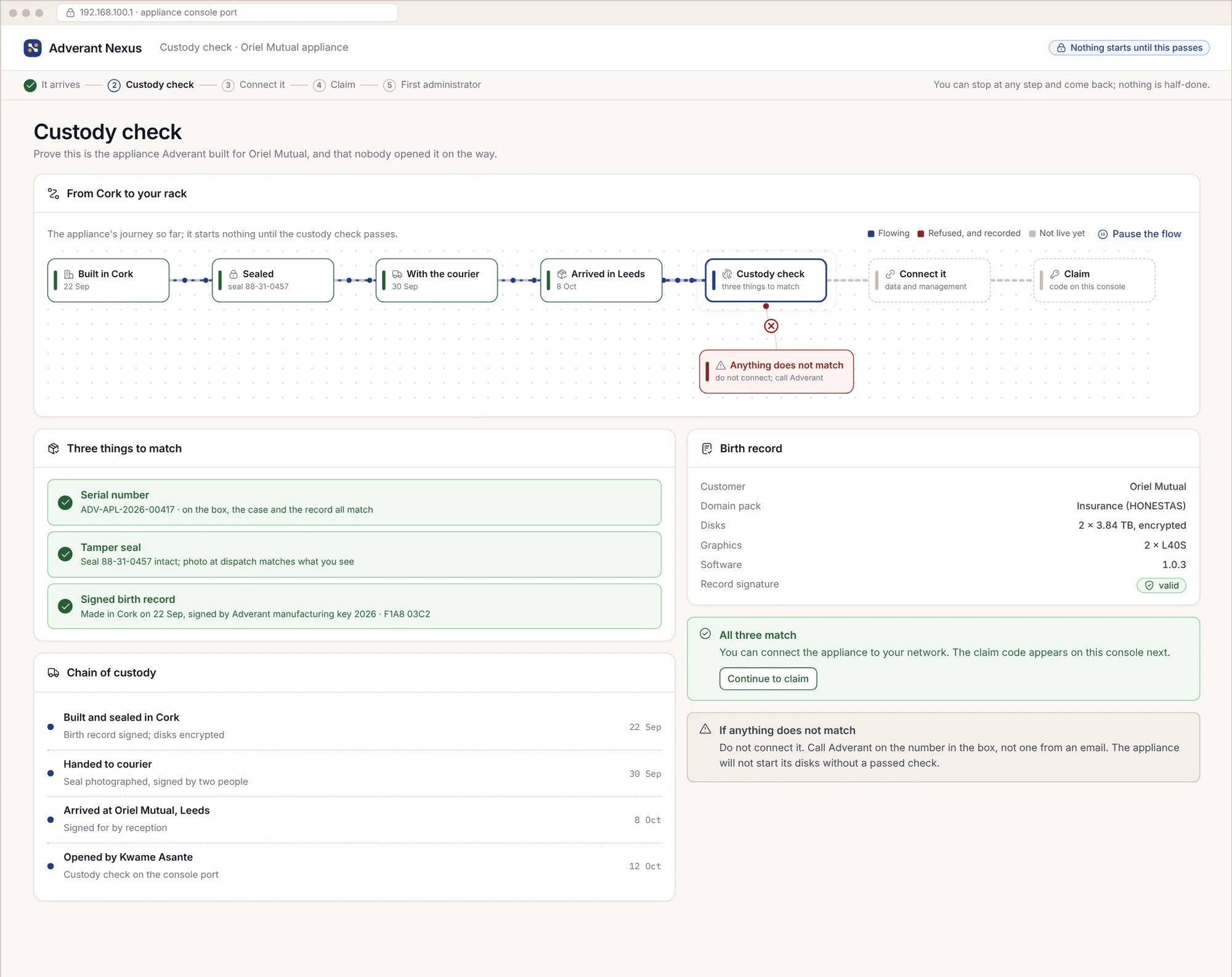Click the pause icon beside Pause the flow
The width and height of the screenshot is (1232, 977).
(1103, 234)
